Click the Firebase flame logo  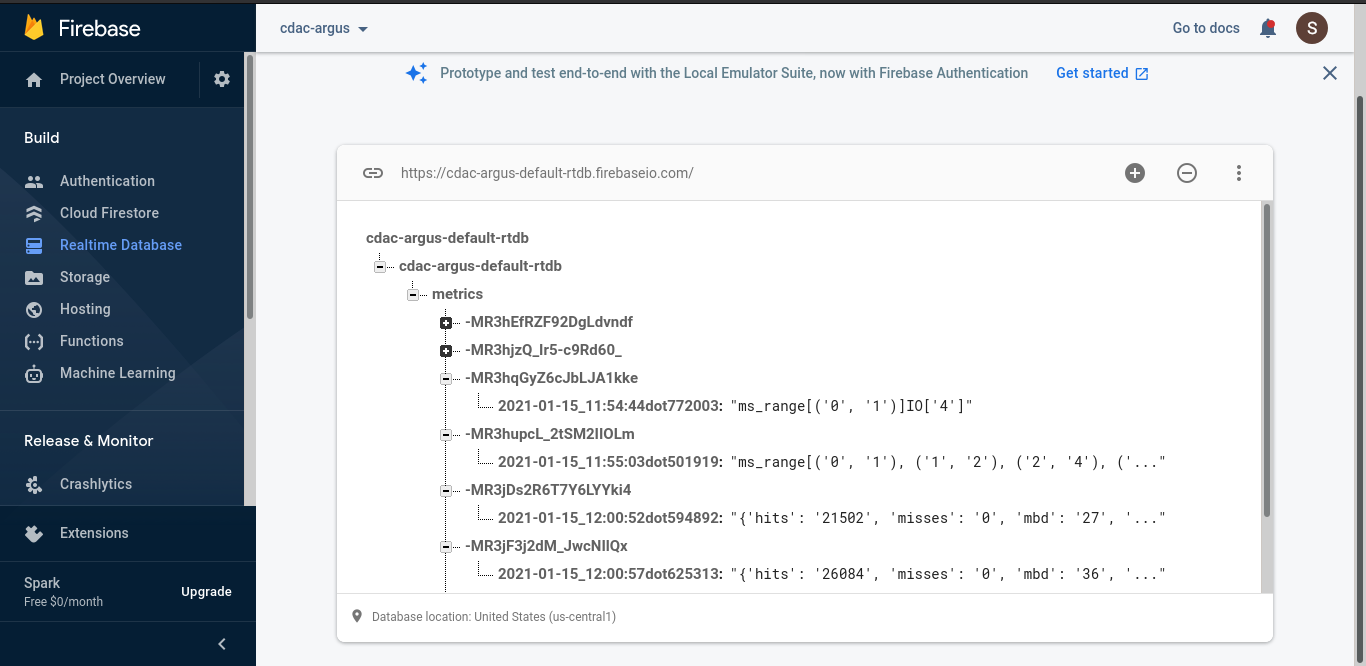(35, 27)
